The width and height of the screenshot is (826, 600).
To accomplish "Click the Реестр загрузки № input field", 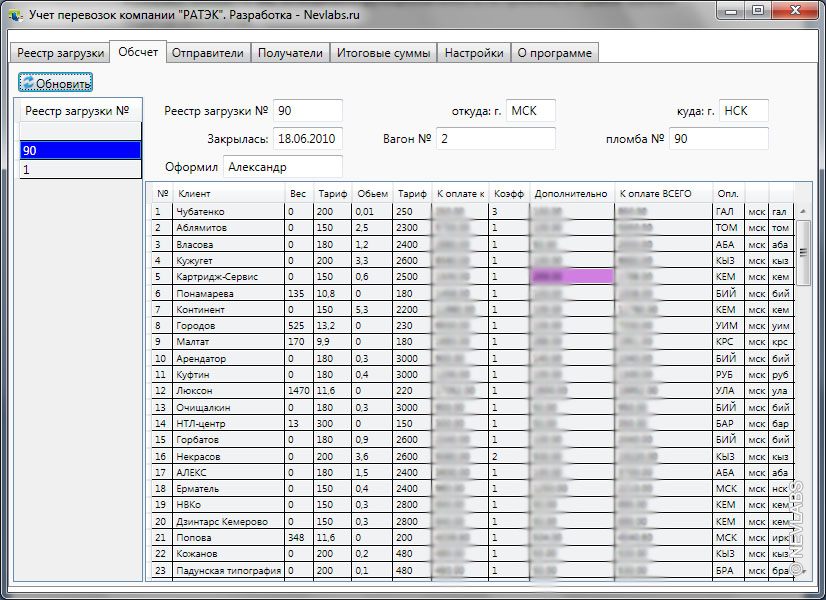I will [308, 111].
